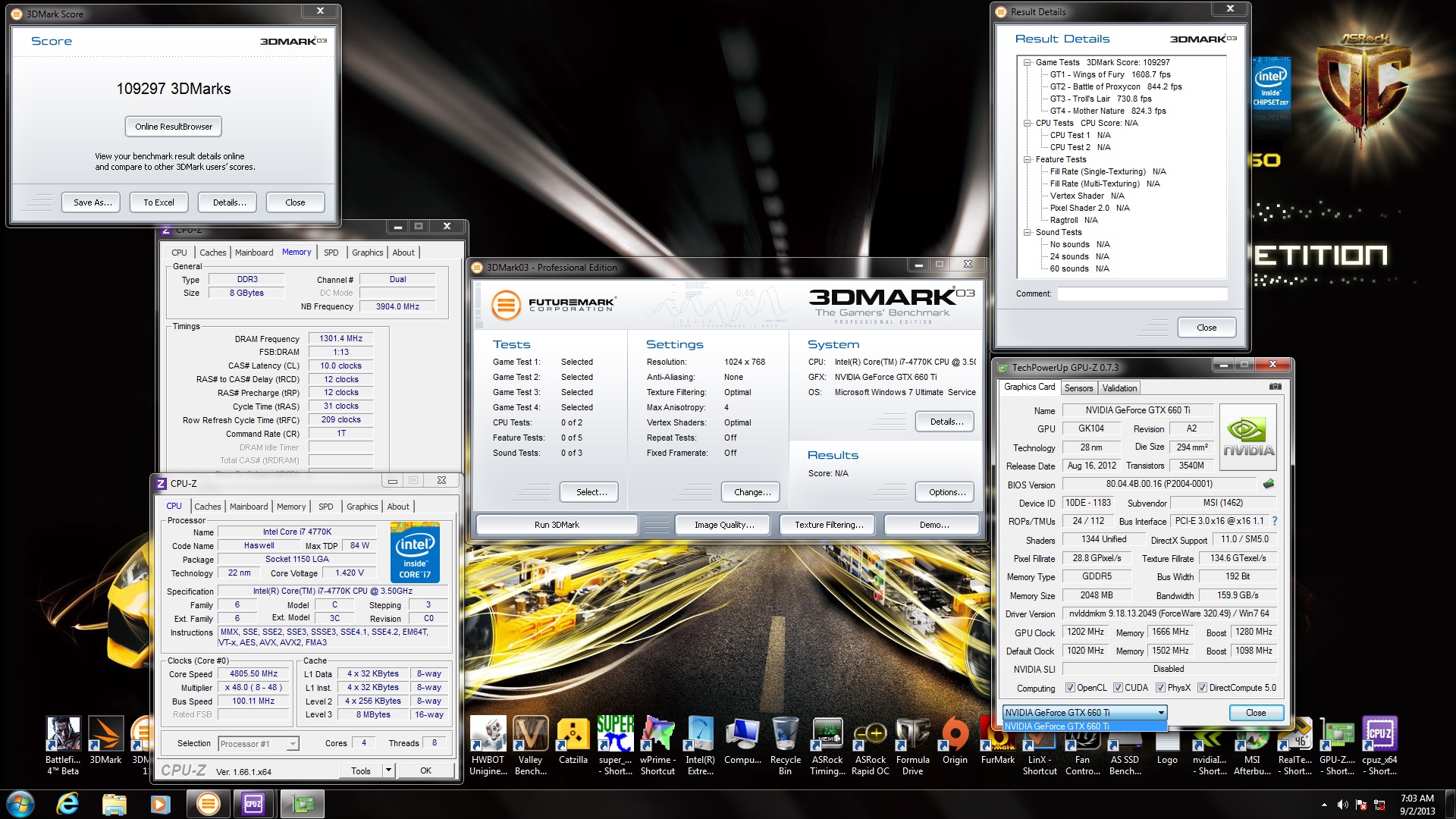Click the Run 3DMark button

coord(557,525)
